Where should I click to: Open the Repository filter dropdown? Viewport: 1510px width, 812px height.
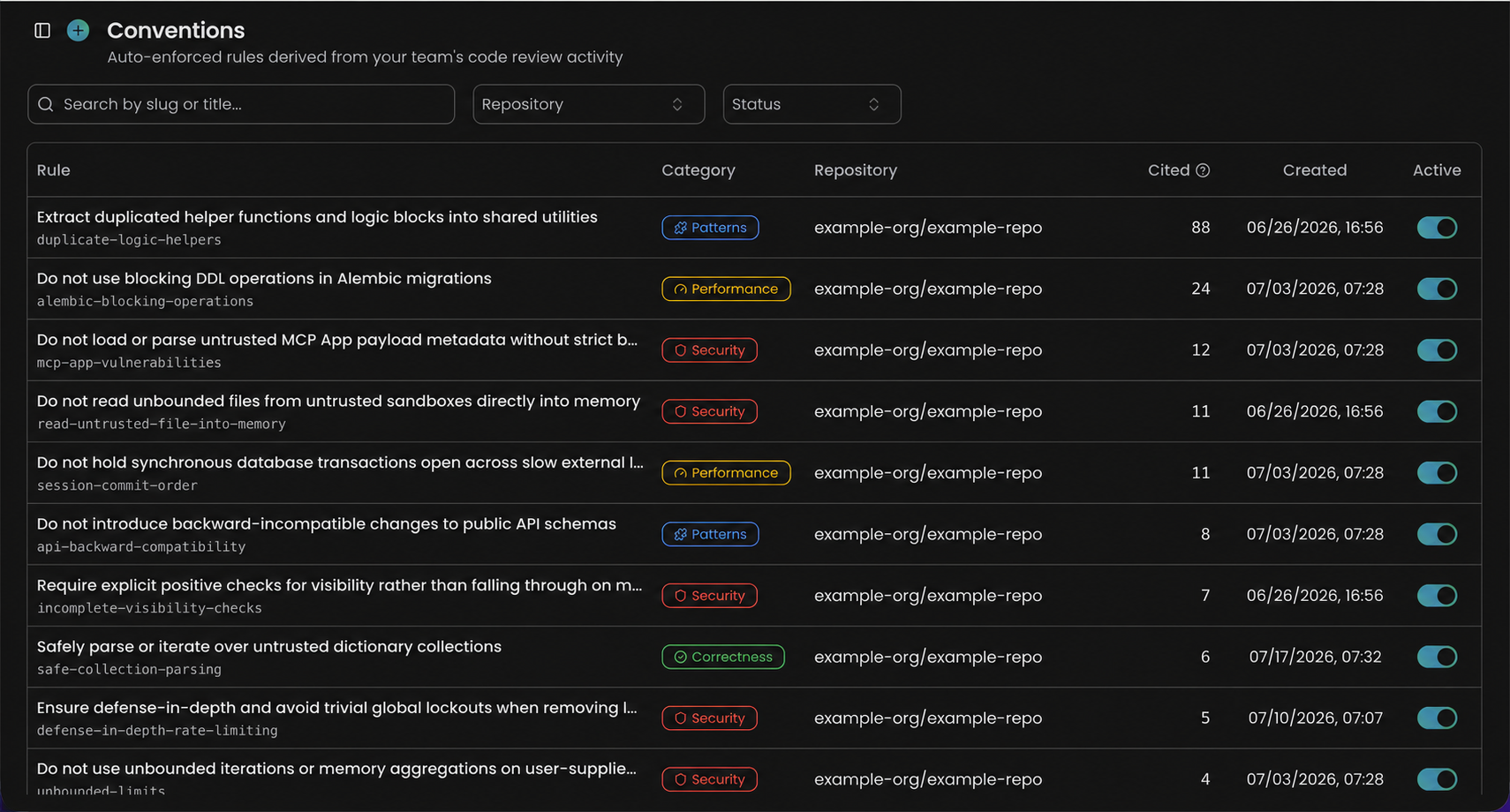coord(588,104)
